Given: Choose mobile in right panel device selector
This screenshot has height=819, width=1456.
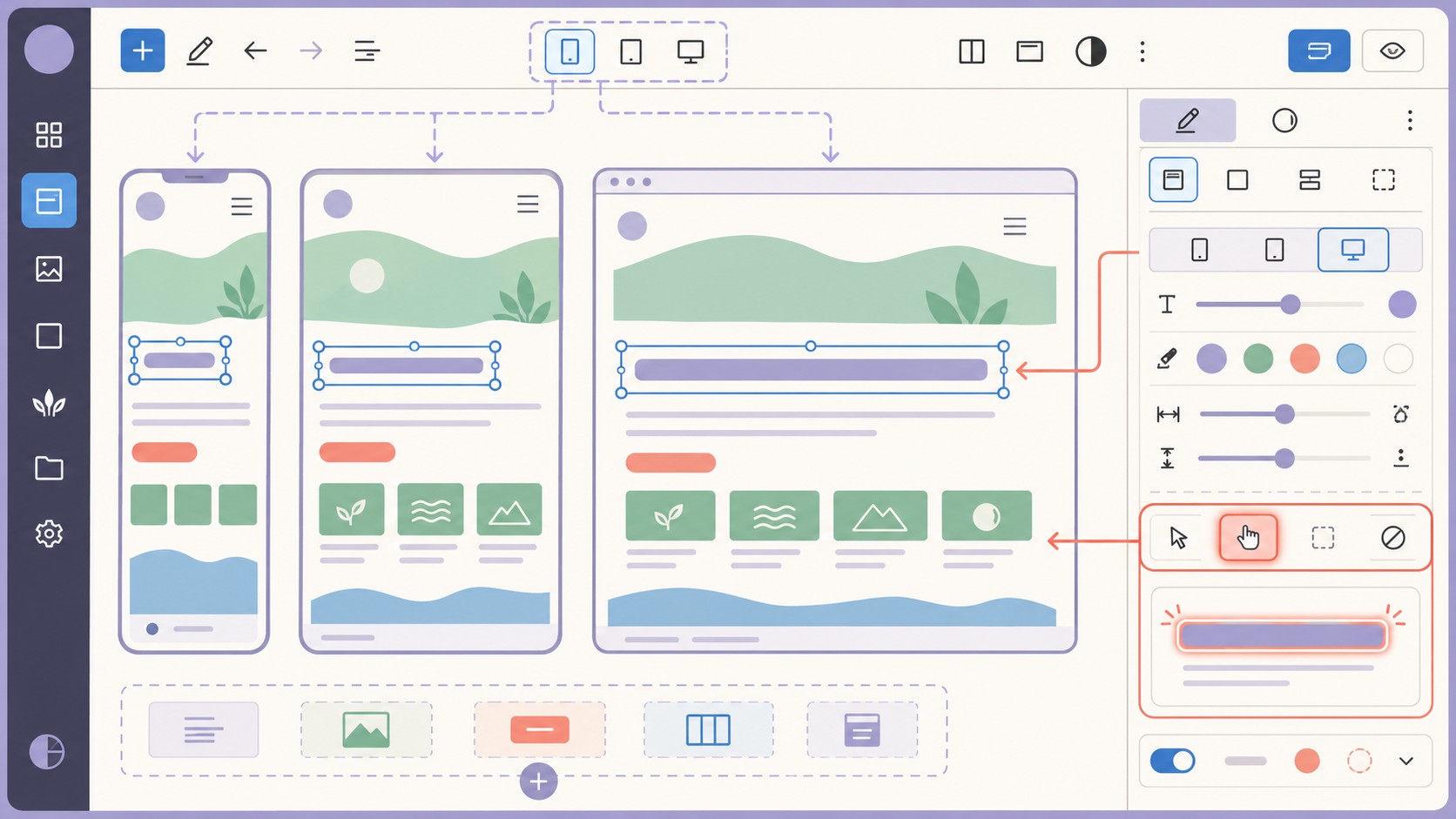Looking at the screenshot, I should click(1199, 250).
